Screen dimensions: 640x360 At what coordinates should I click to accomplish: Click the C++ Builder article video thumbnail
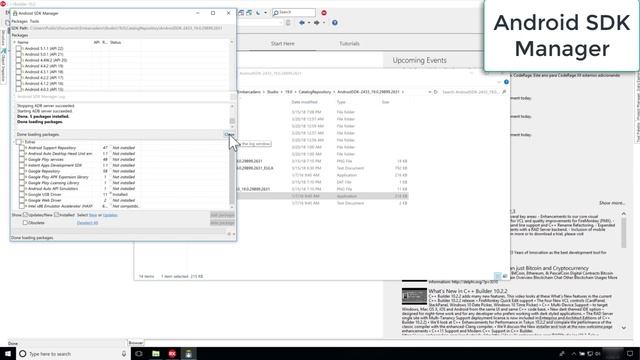coord(414,296)
